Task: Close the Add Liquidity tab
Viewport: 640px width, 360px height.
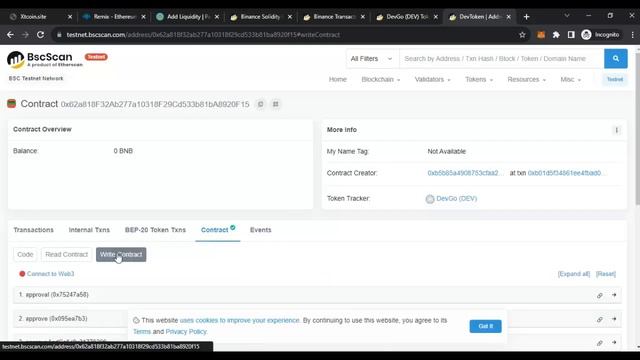Action: (217, 17)
